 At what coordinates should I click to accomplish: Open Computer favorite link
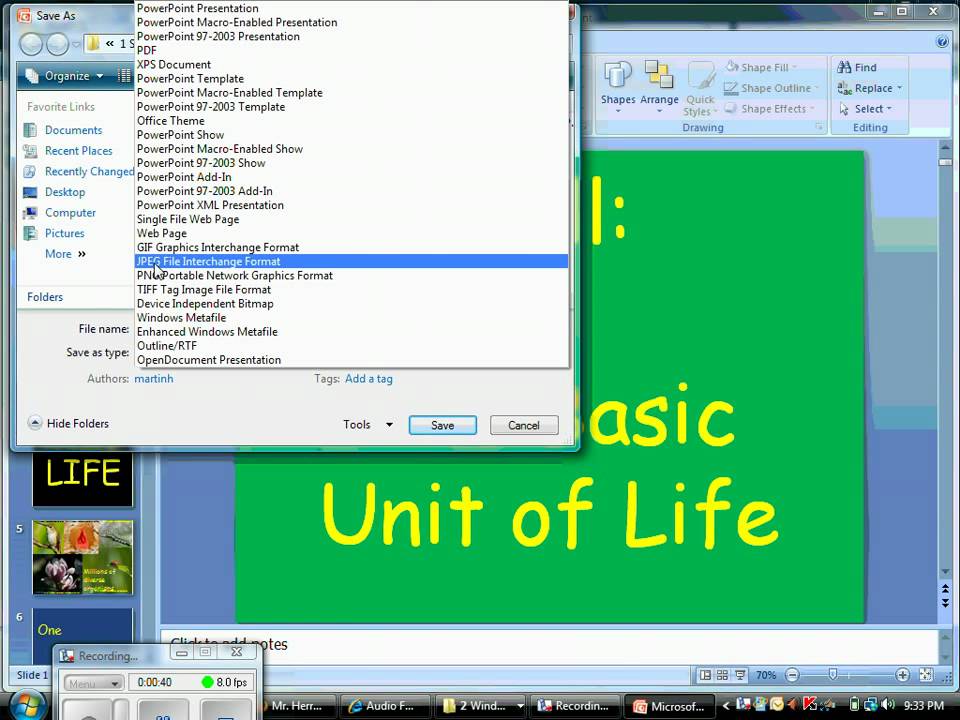(59, 212)
